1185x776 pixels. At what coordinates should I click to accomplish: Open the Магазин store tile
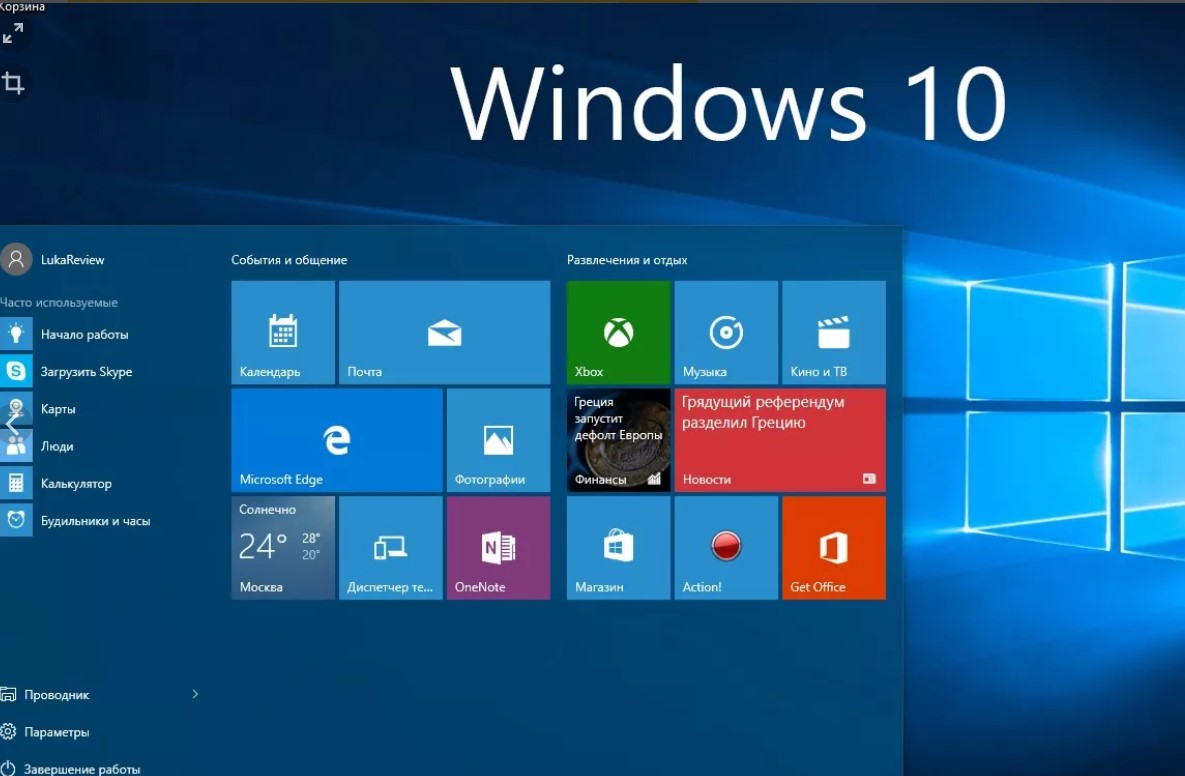(618, 547)
